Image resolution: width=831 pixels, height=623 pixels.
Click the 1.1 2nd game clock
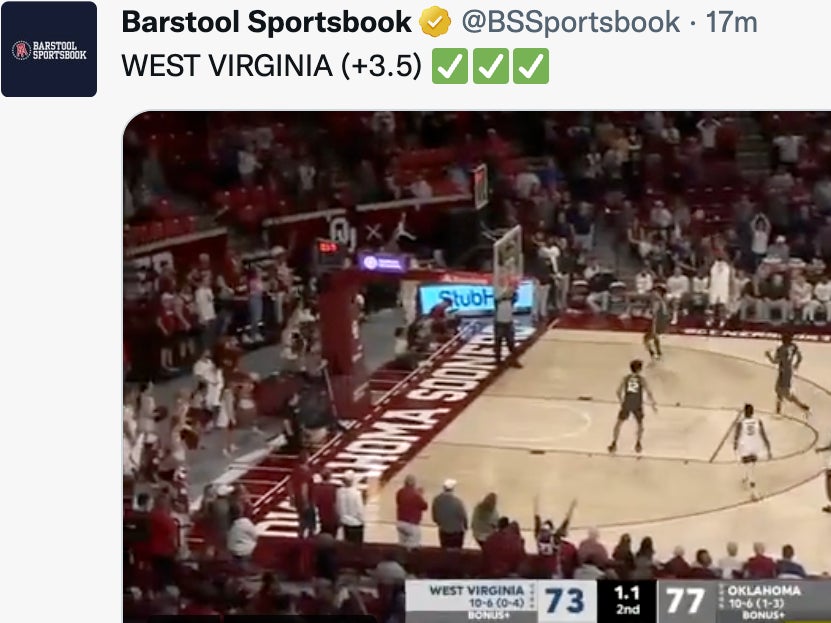coord(627,601)
